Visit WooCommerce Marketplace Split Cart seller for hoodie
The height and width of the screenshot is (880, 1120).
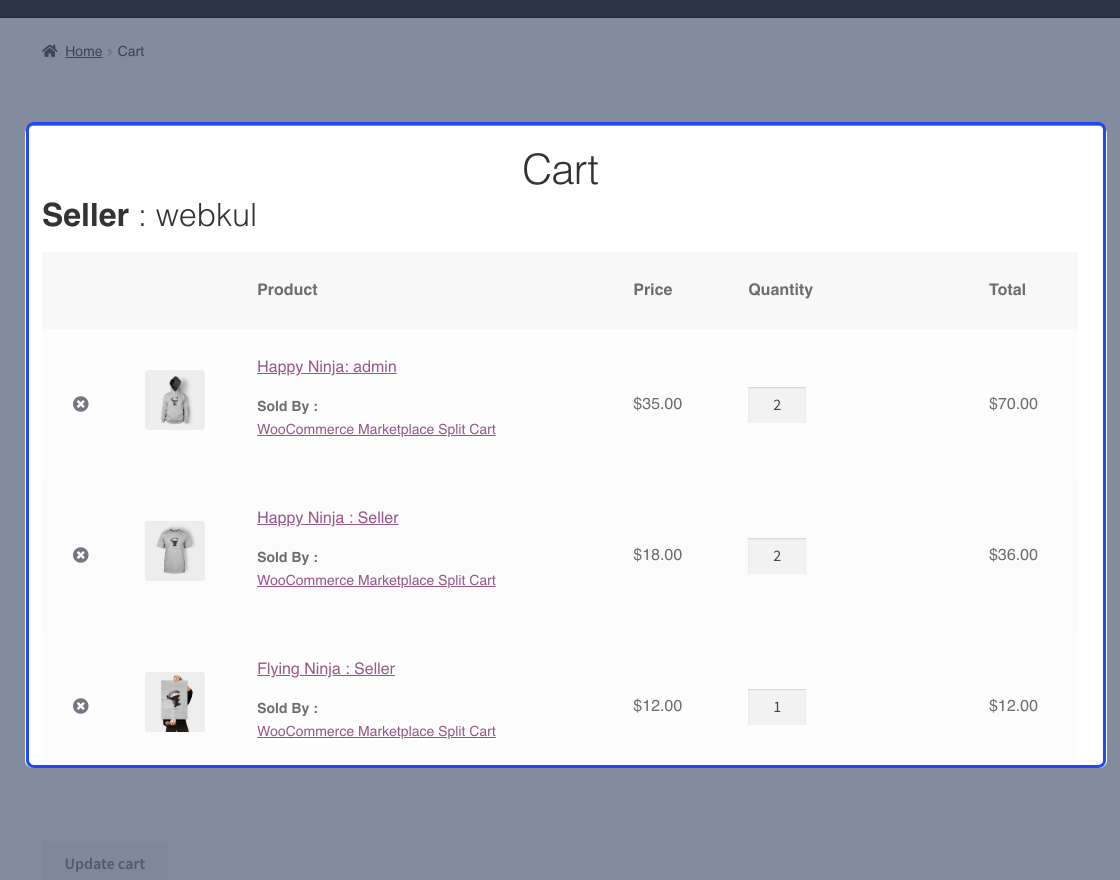[x=376, y=429]
